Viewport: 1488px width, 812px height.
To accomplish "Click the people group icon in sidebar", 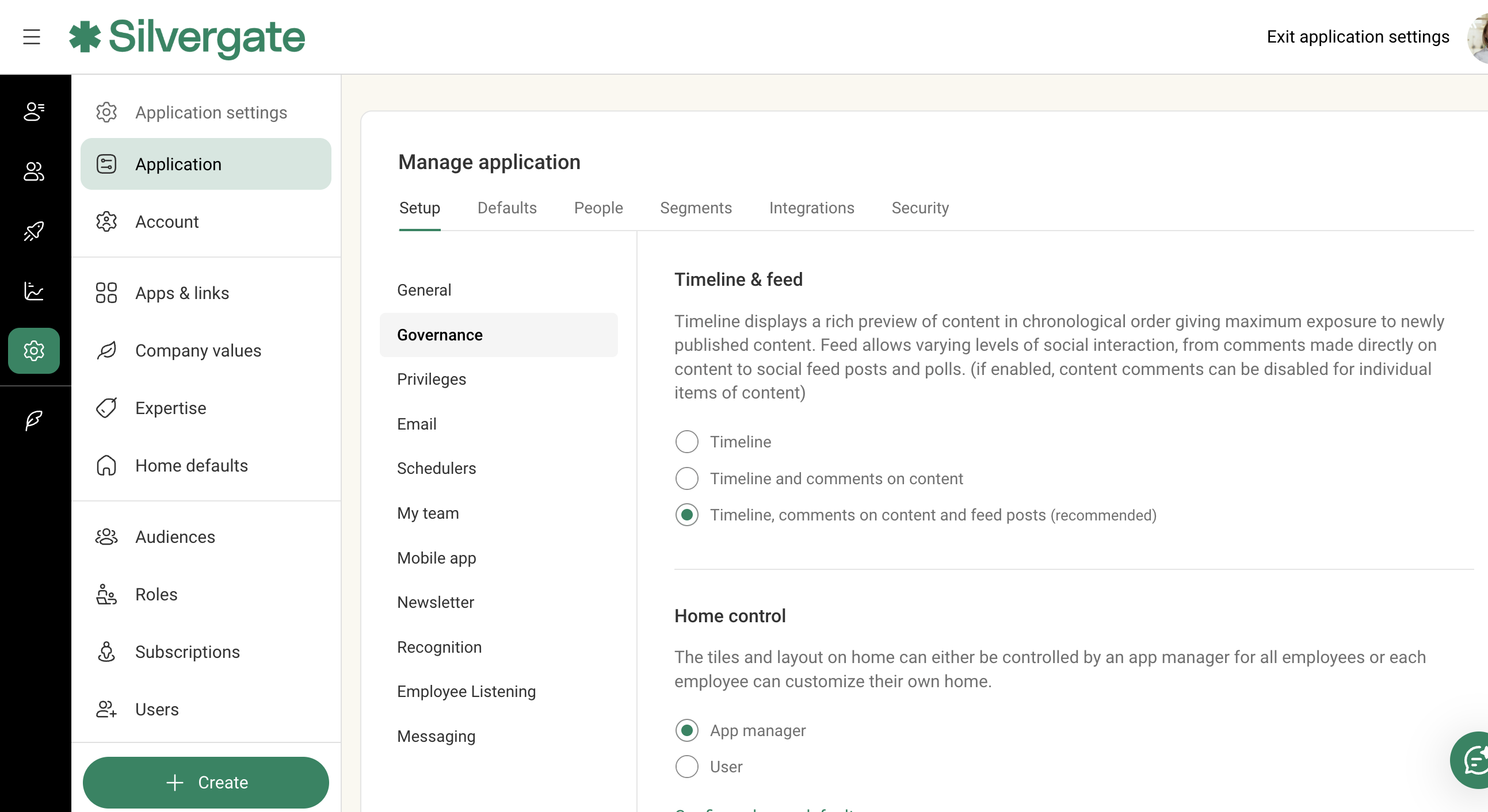I will (33, 171).
